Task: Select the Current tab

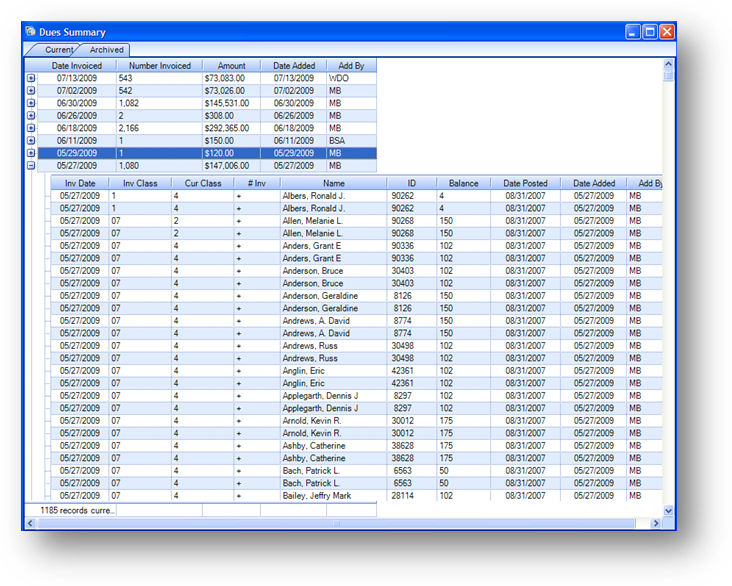Action: 58,49
